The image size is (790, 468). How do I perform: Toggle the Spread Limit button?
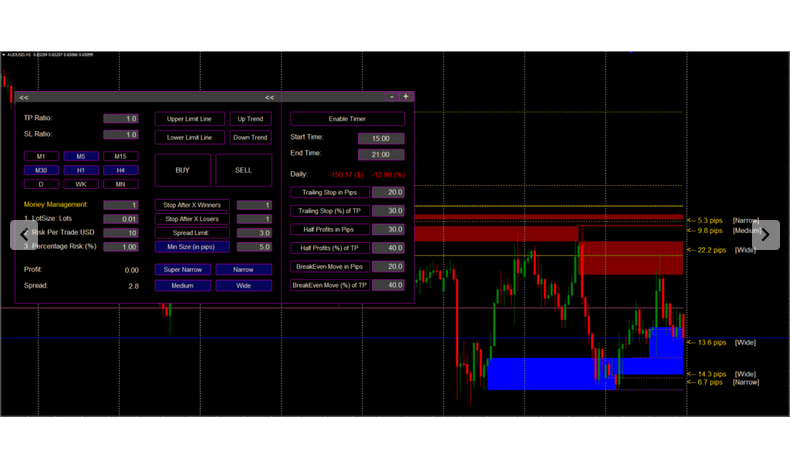point(192,233)
